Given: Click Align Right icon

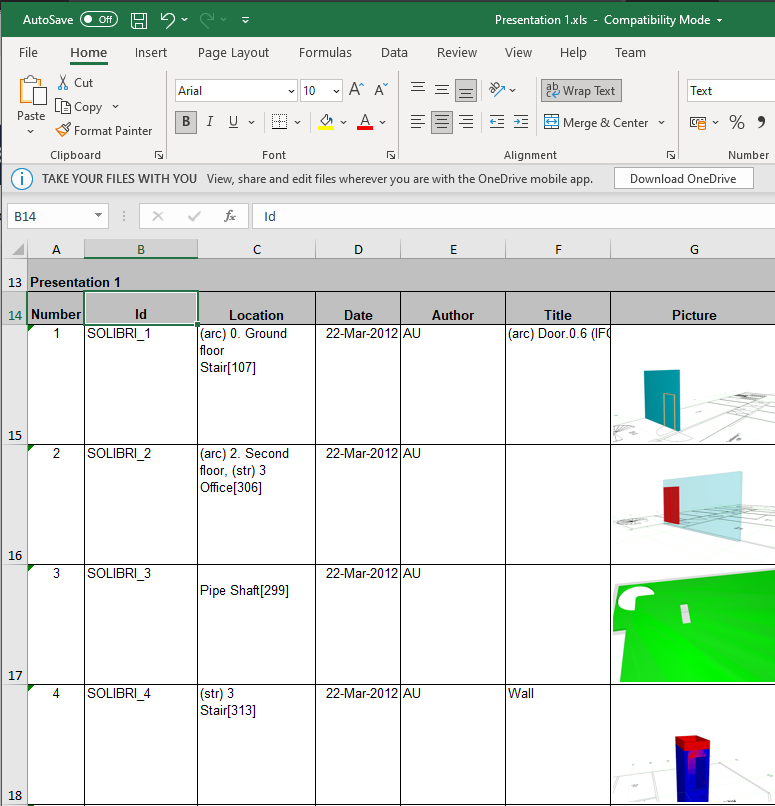Looking at the screenshot, I should tap(466, 122).
